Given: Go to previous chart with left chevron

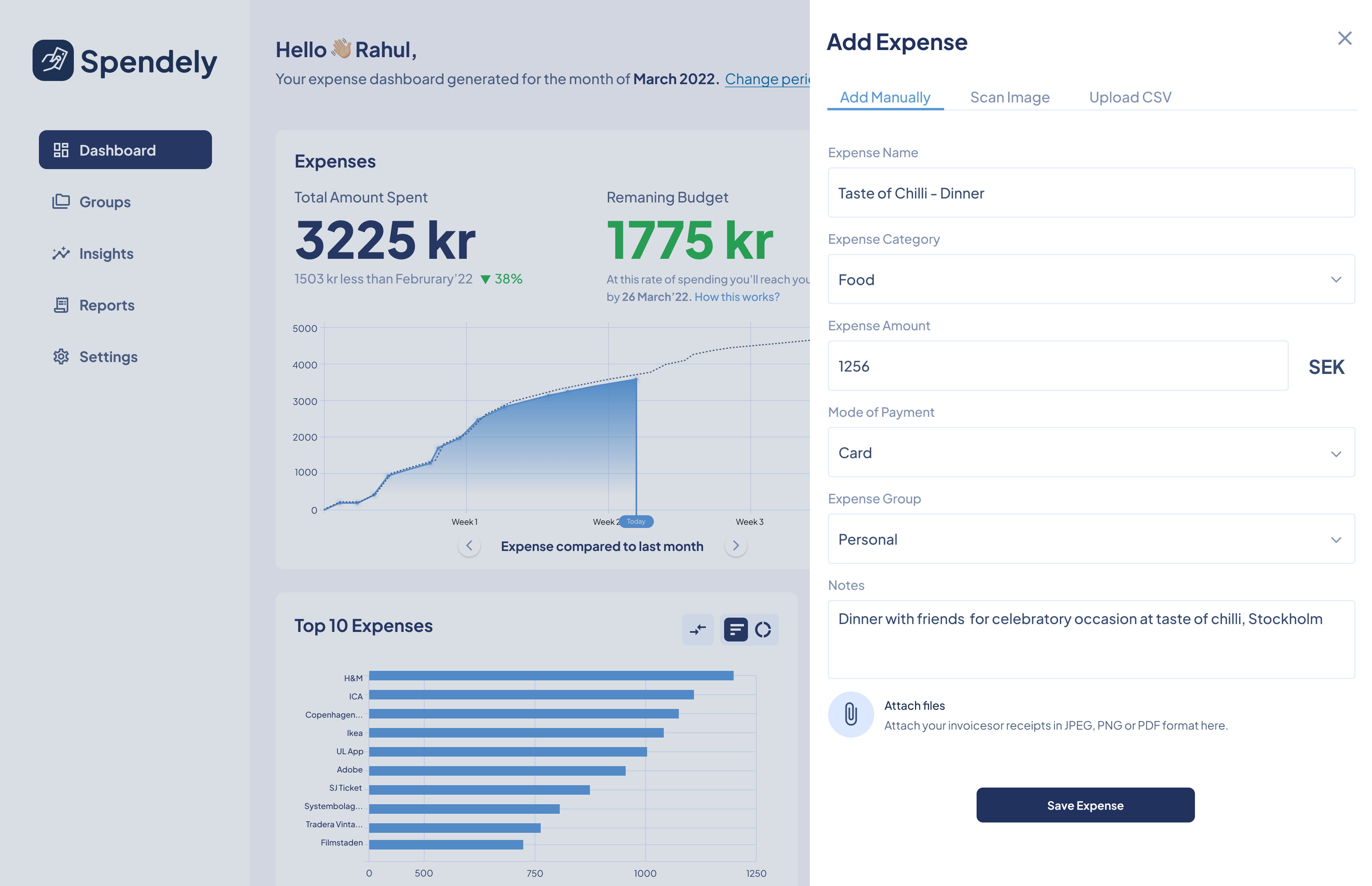Looking at the screenshot, I should pyautogui.click(x=469, y=546).
